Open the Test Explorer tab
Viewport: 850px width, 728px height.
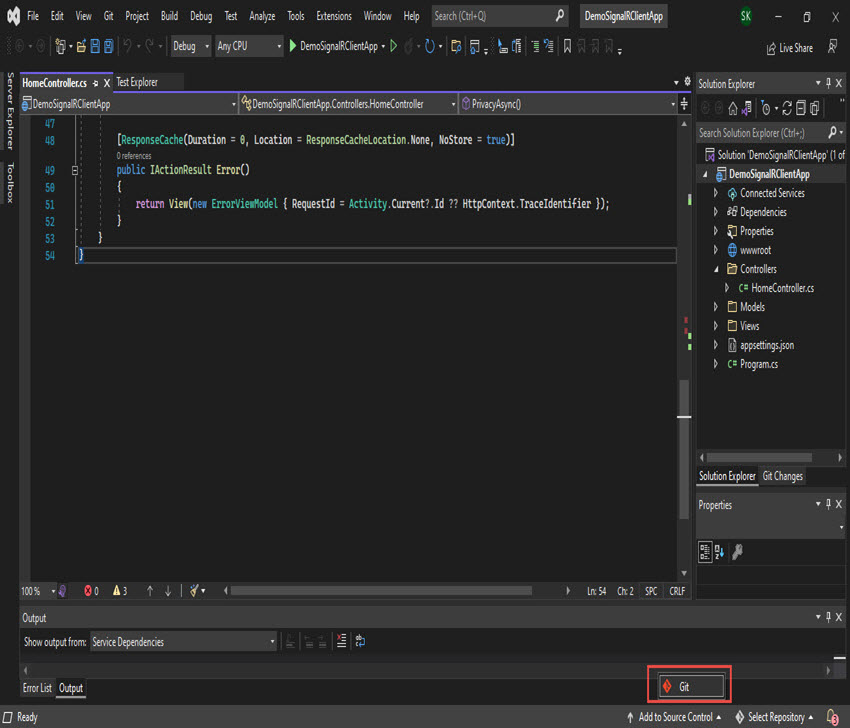pos(140,82)
